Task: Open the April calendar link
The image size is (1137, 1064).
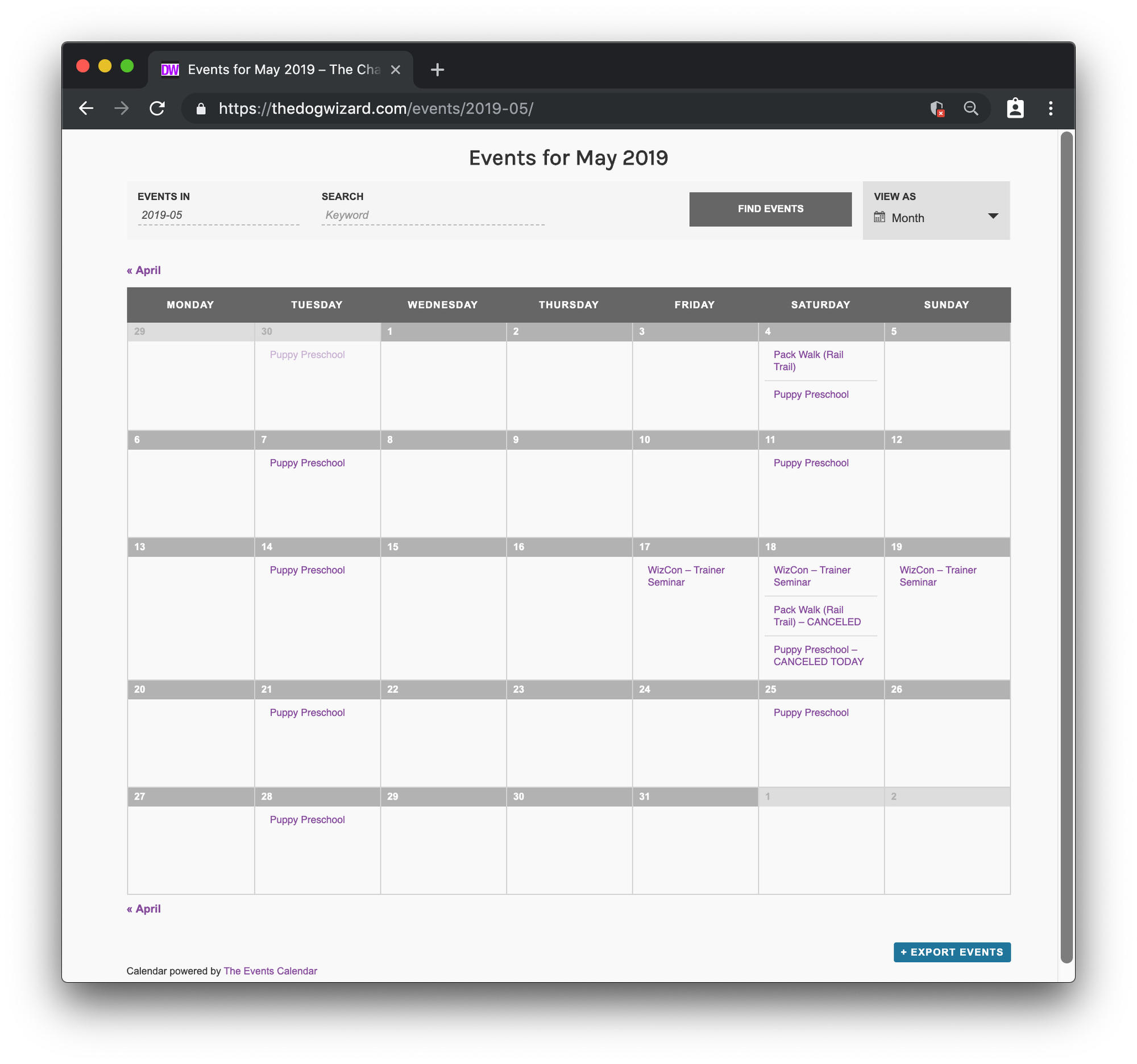Action: point(144,270)
